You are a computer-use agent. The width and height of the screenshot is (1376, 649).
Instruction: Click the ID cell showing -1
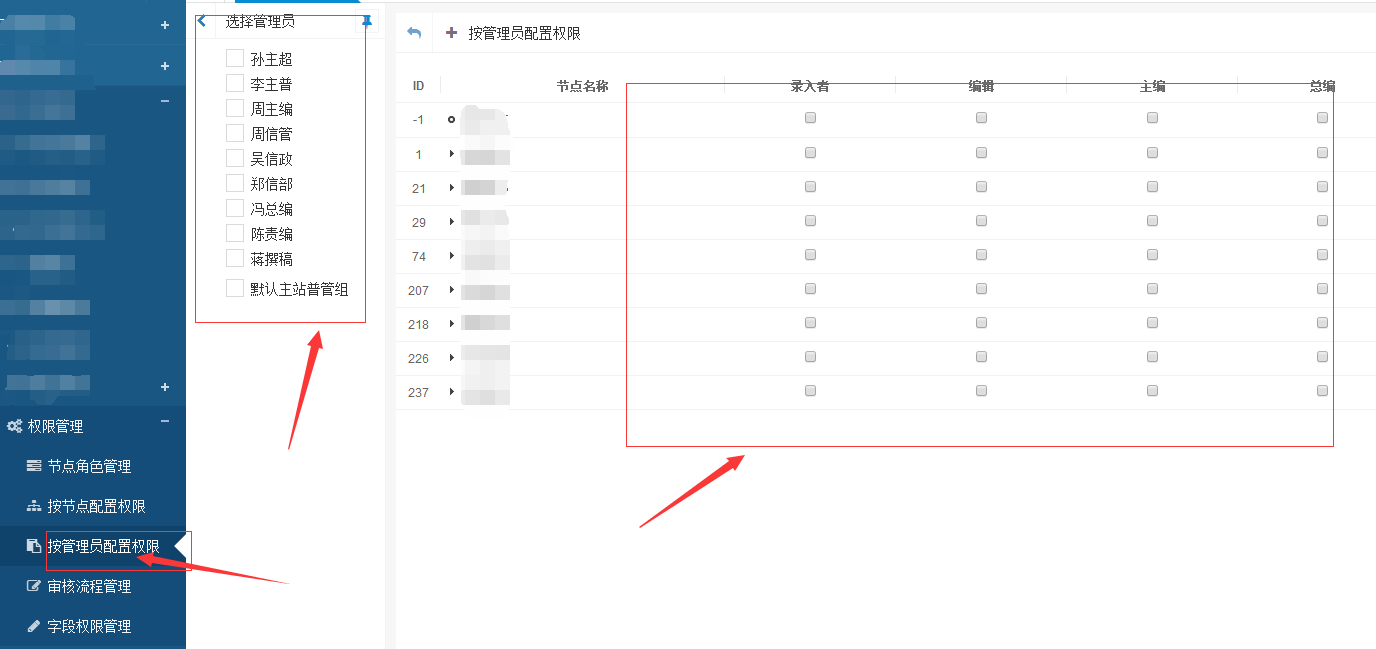click(418, 120)
